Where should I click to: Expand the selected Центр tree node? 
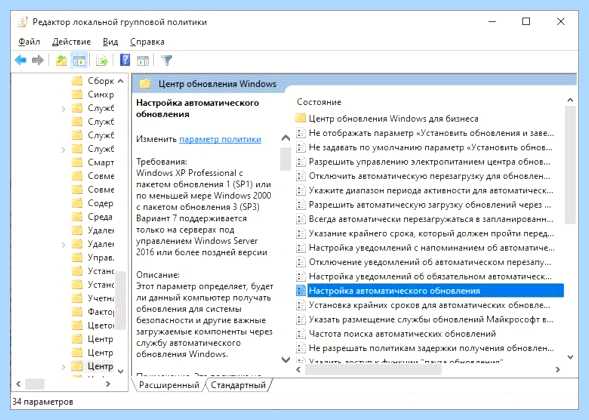63,367
